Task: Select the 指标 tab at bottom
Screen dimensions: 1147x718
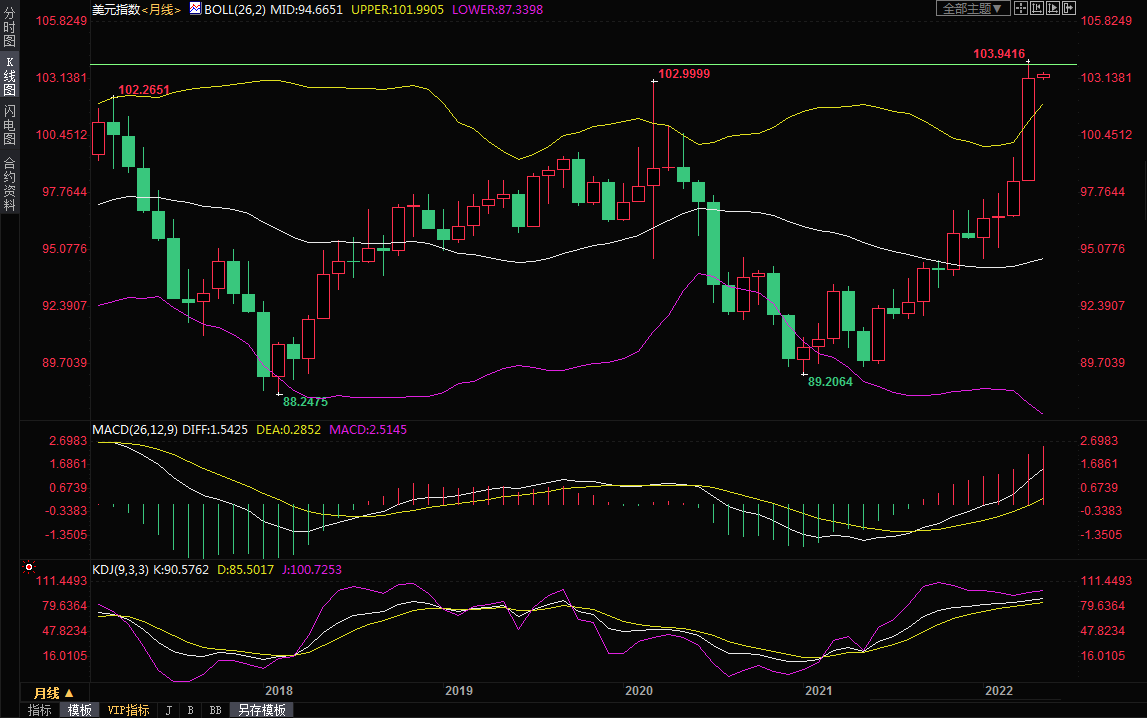Action: (x=40, y=710)
